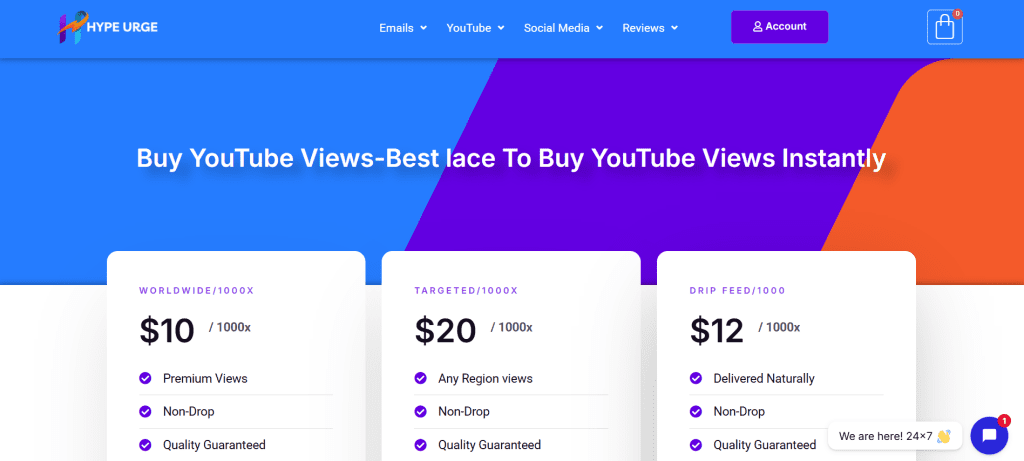Click the Any Region views feature text

(x=485, y=378)
